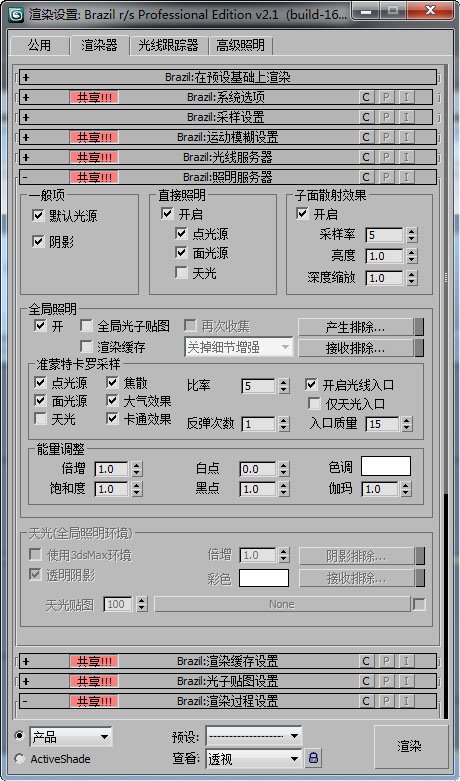460x781 pixels.
Task: Toggle the 大气效果 checkbox
Action: 112,400
